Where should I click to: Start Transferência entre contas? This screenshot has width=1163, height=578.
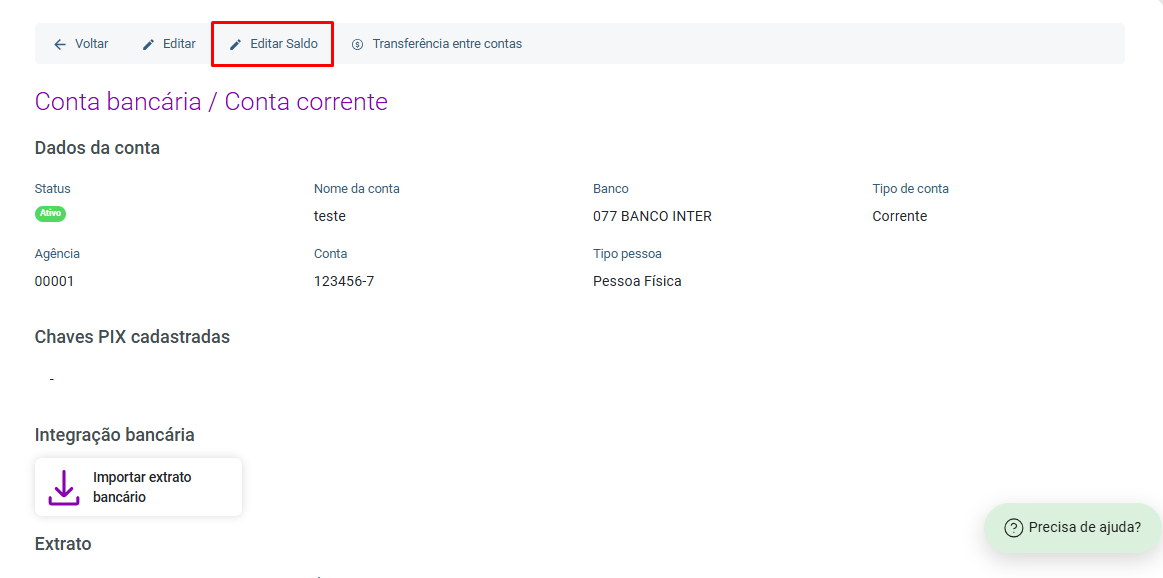point(437,44)
